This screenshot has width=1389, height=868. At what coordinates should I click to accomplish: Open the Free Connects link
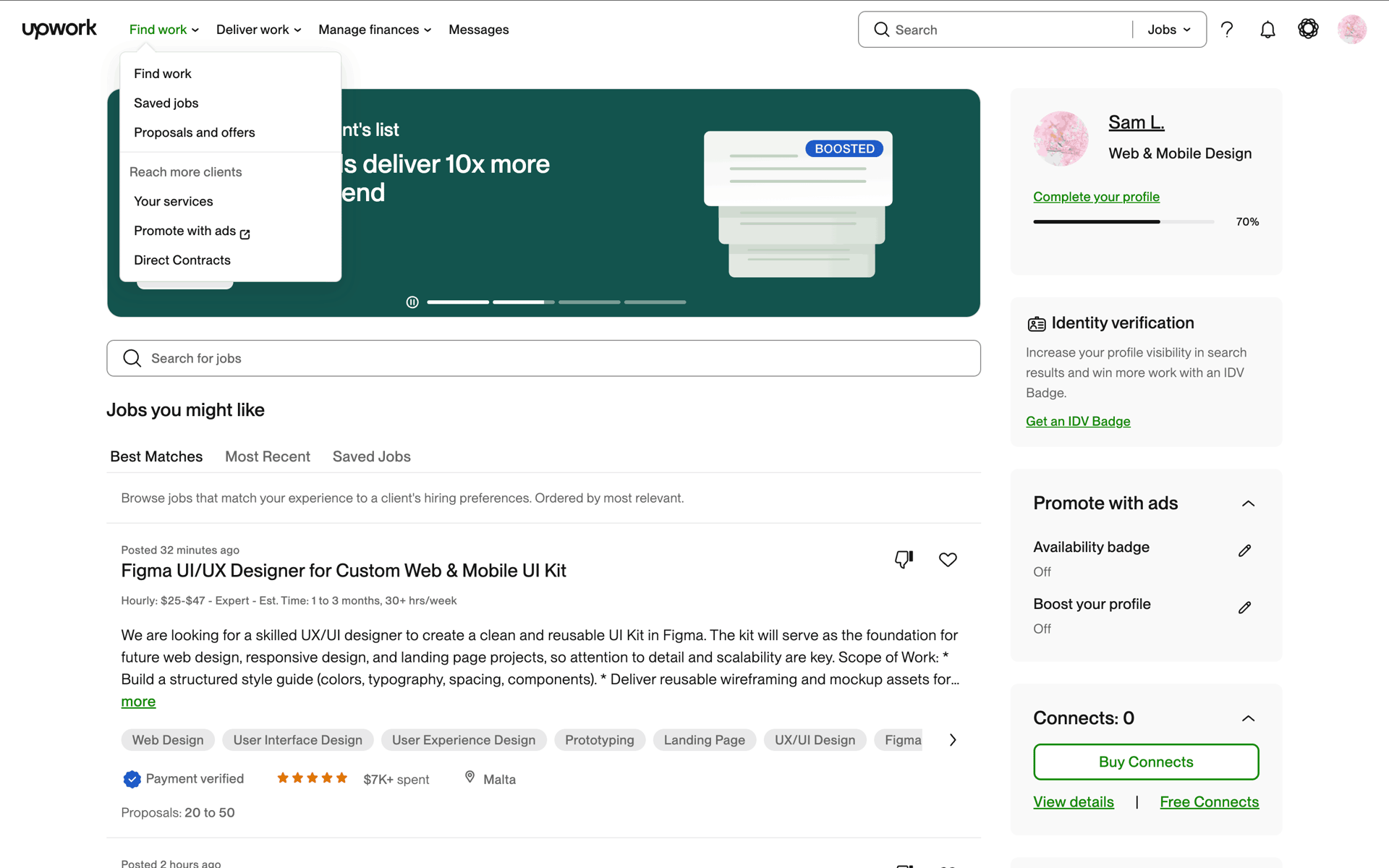pos(1209,802)
